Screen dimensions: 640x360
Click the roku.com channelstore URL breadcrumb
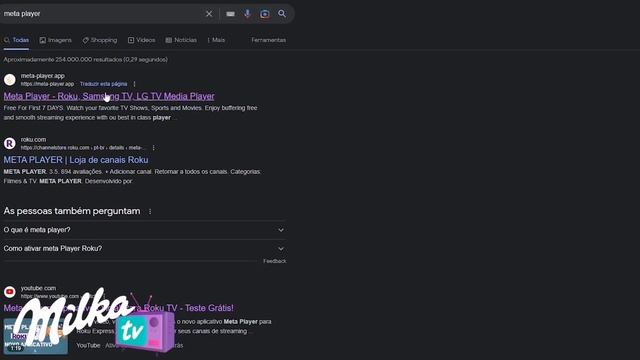(x=82, y=148)
